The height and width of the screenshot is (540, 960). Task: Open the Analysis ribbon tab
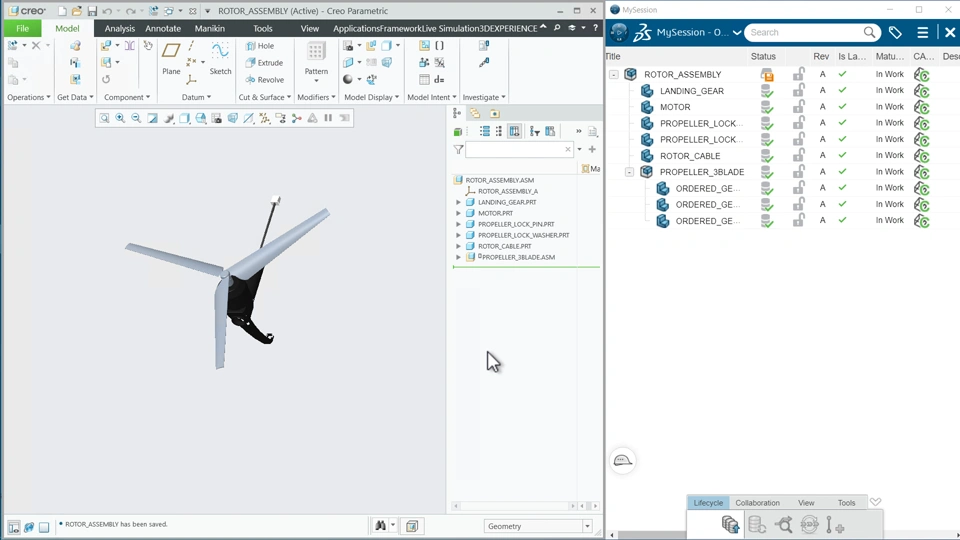(x=119, y=28)
